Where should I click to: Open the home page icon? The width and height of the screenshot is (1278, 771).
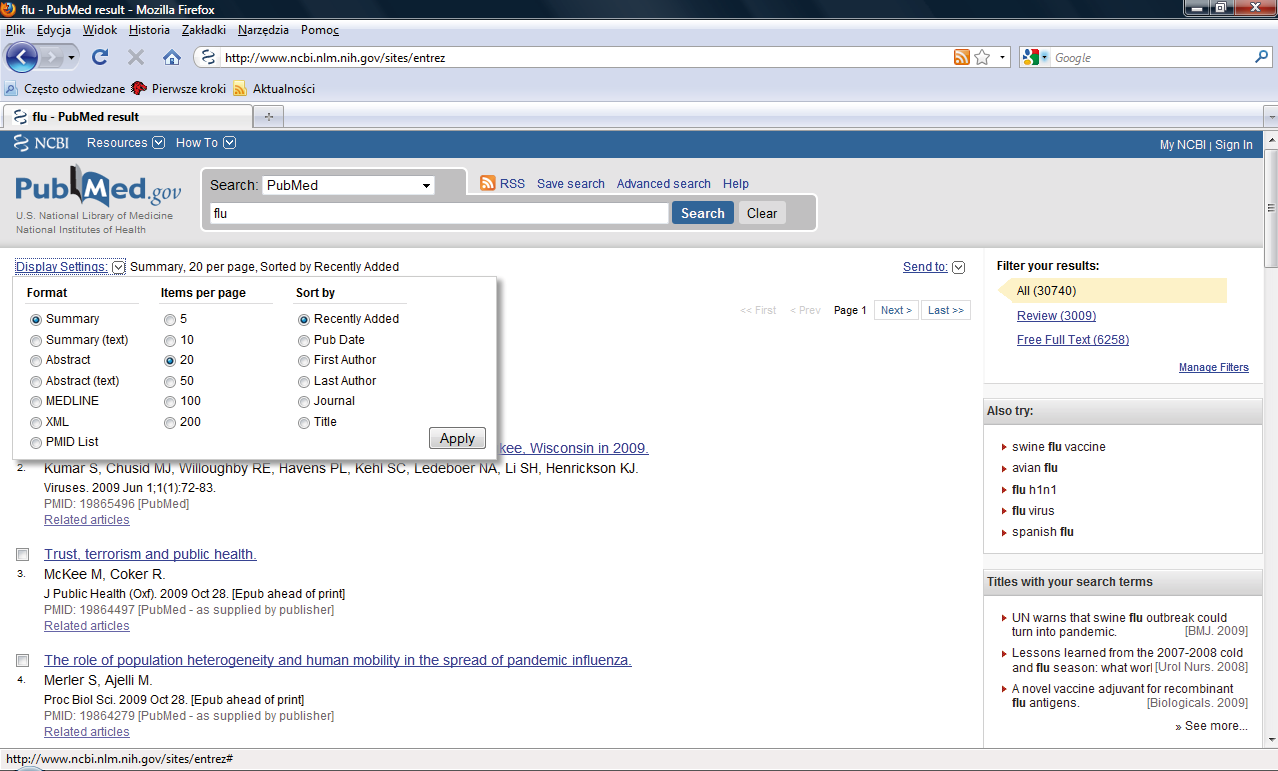[x=171, y=58]
